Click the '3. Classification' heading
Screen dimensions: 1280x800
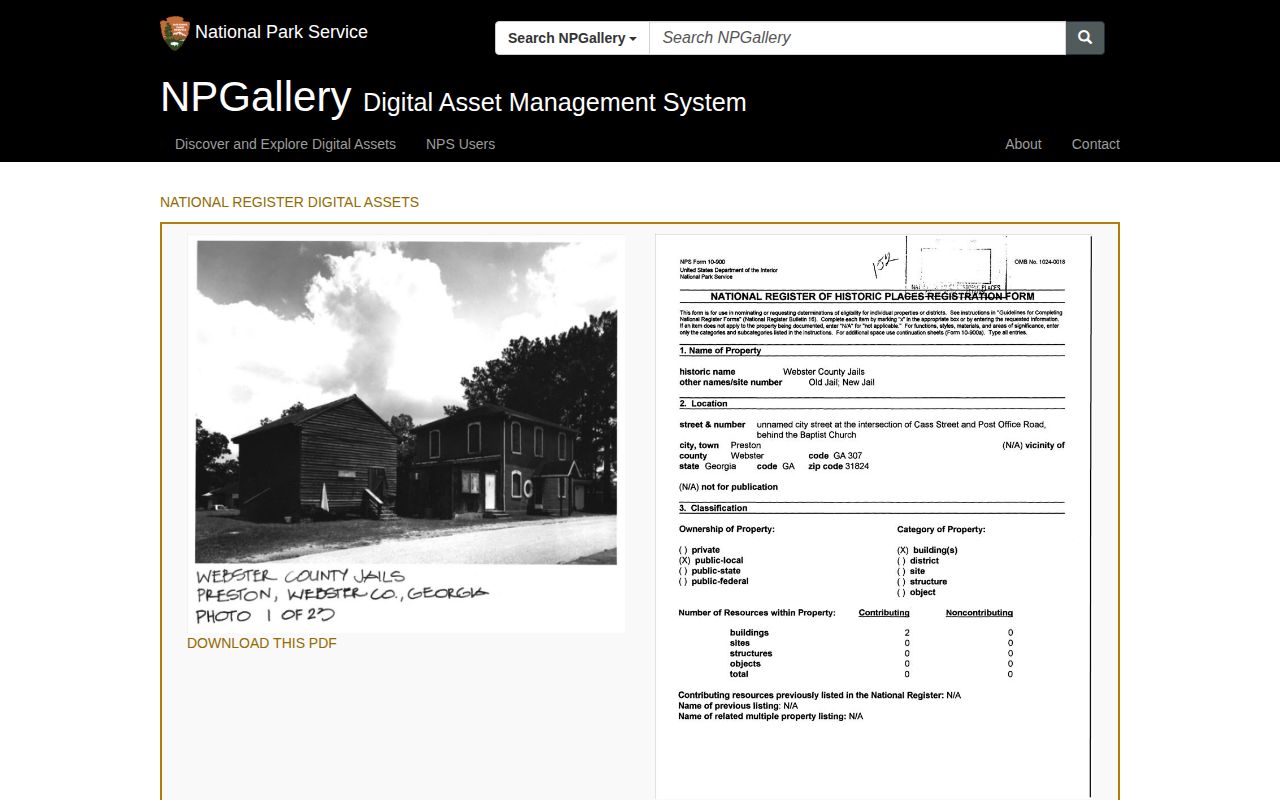tap(713, 508)
